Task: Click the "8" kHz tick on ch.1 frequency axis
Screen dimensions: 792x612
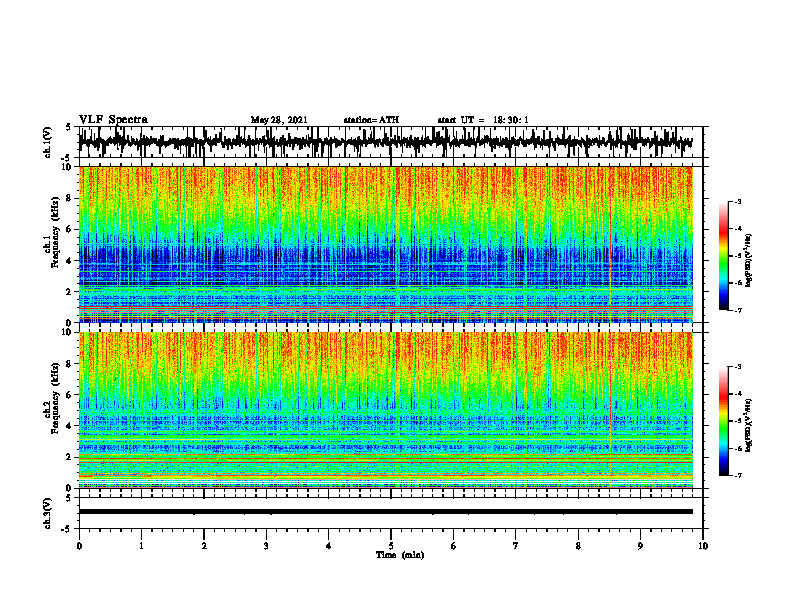Action: point(70,198)
